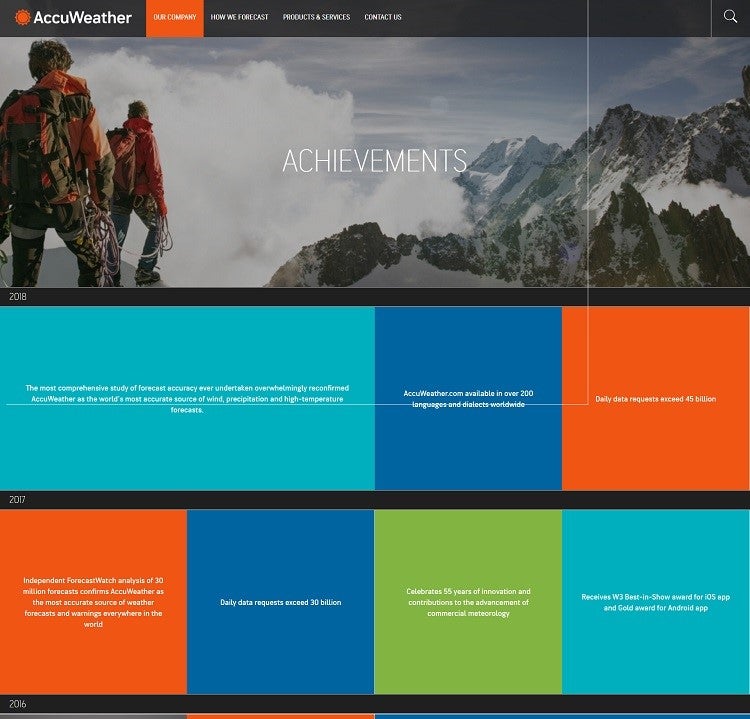Click the 2017 year label
Screen dimensions: 750x719
coord(17,500)
